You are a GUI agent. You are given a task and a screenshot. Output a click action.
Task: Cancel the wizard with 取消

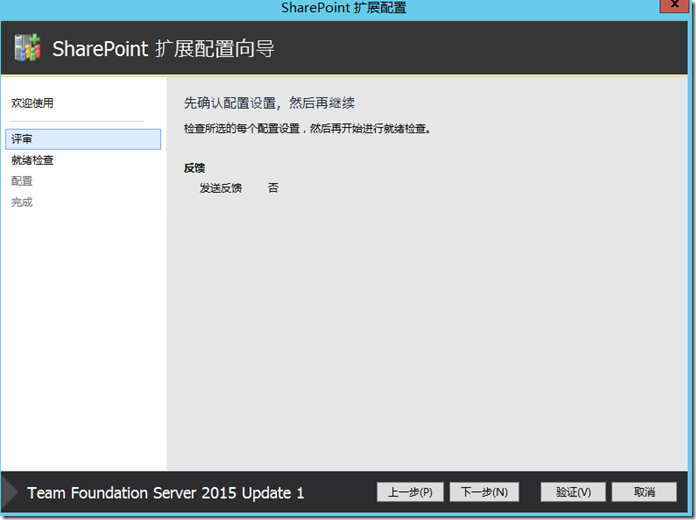coord(644,492)
